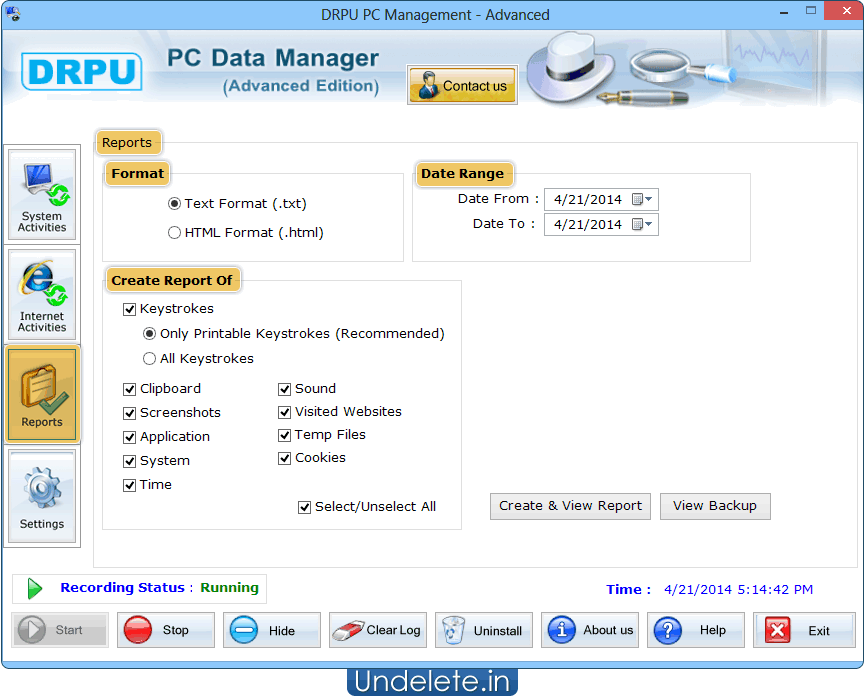The height and width of the screenshot is (696, 864).
Task: Open the Date From calendar dropdown
Action: click(642, 199)
